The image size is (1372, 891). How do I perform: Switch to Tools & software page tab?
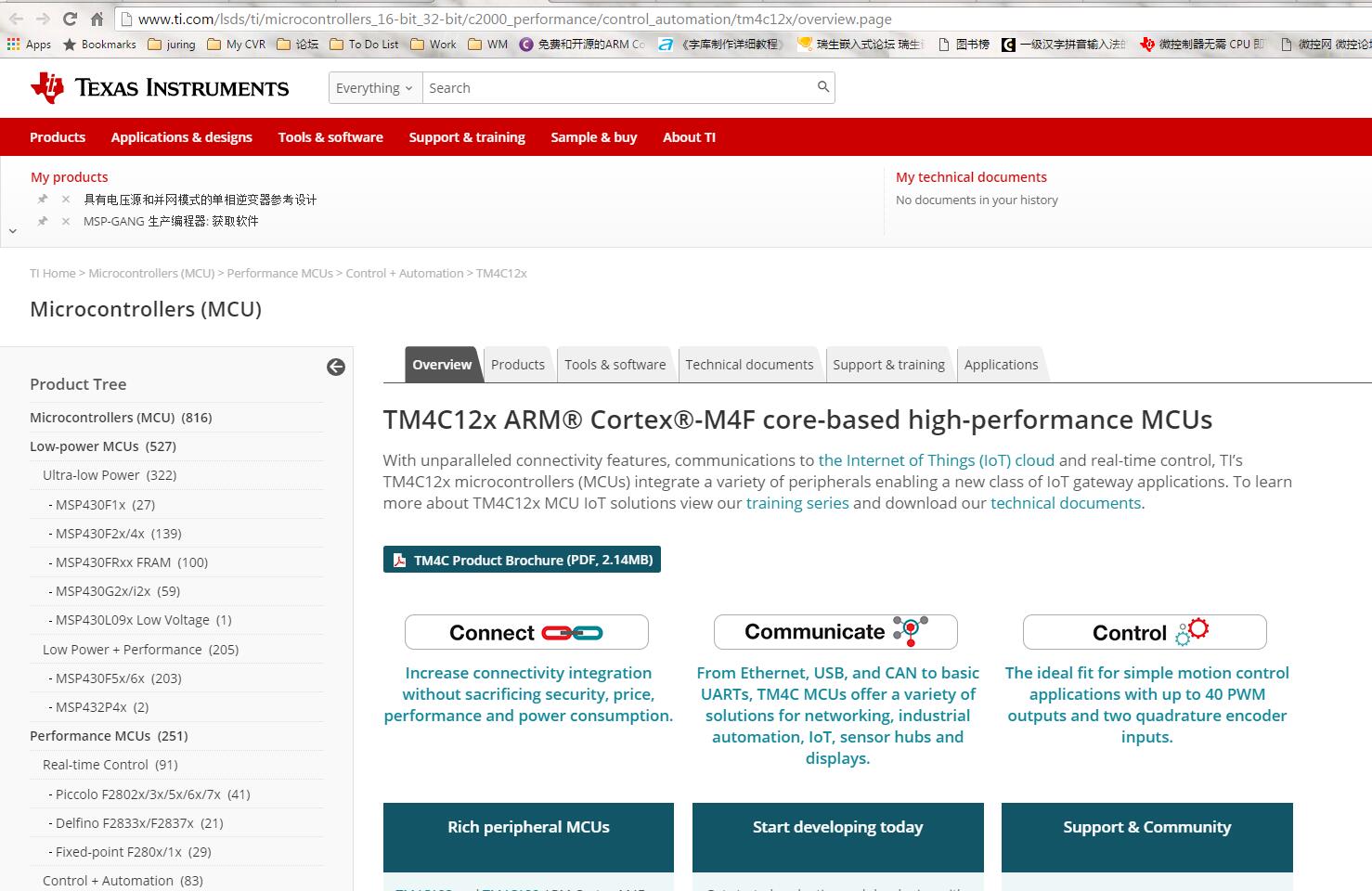(x=615, y=365)
